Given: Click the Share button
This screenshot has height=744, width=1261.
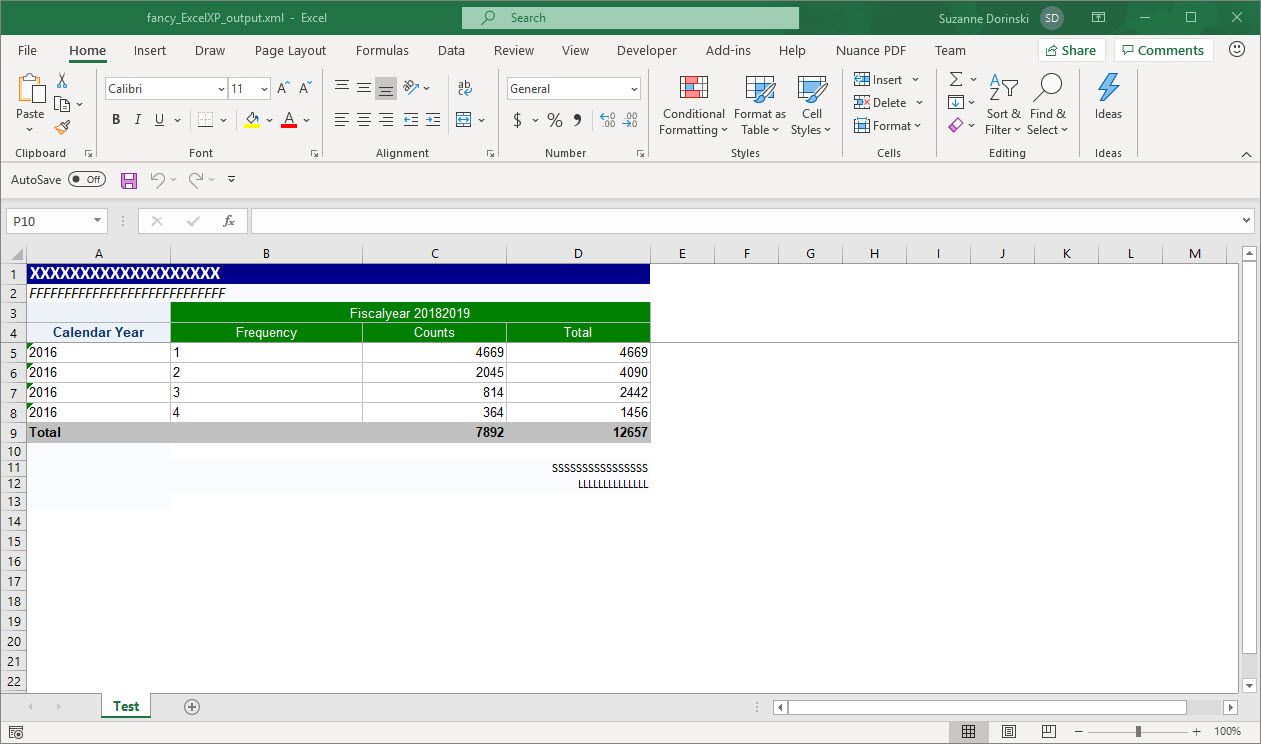Looking at the screenshot, I should point(1070,50).
